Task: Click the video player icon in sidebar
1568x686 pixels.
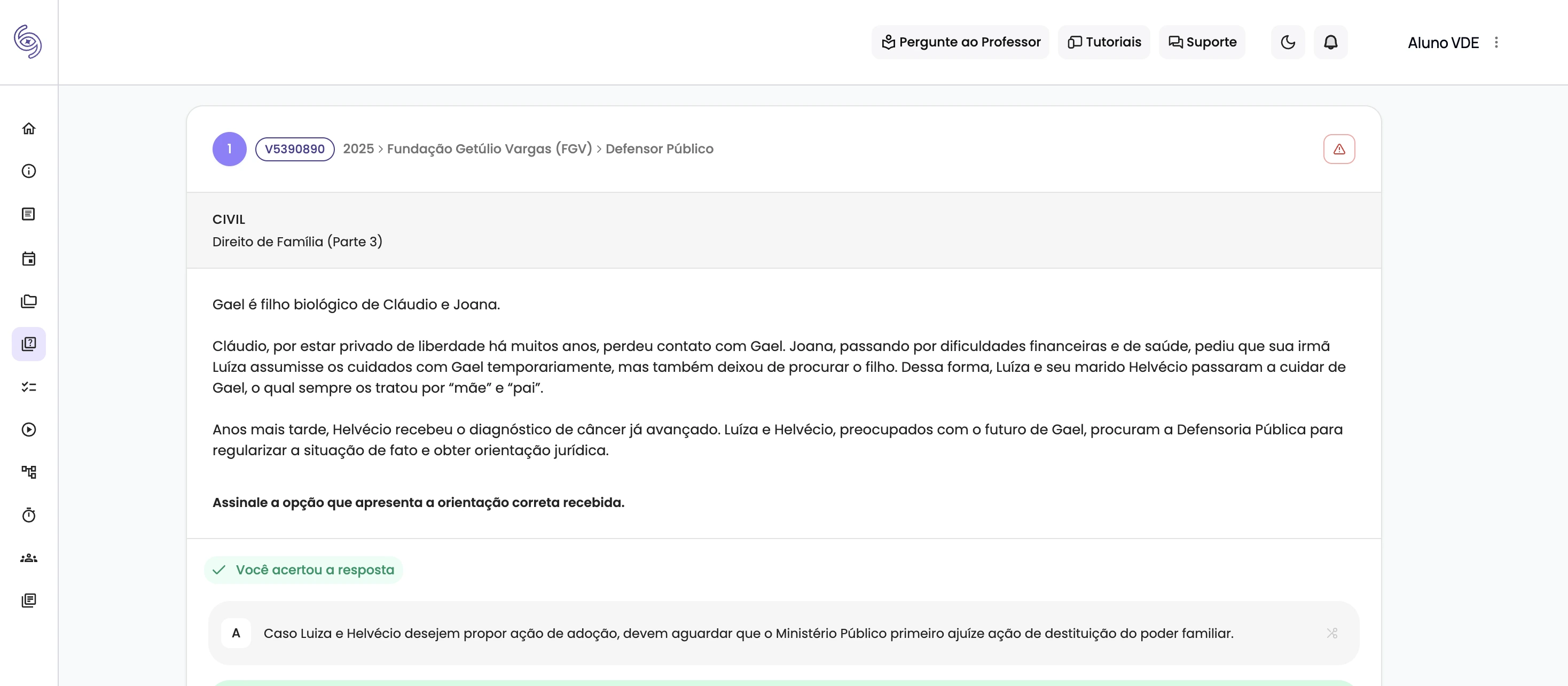Action: coord(29,429)
